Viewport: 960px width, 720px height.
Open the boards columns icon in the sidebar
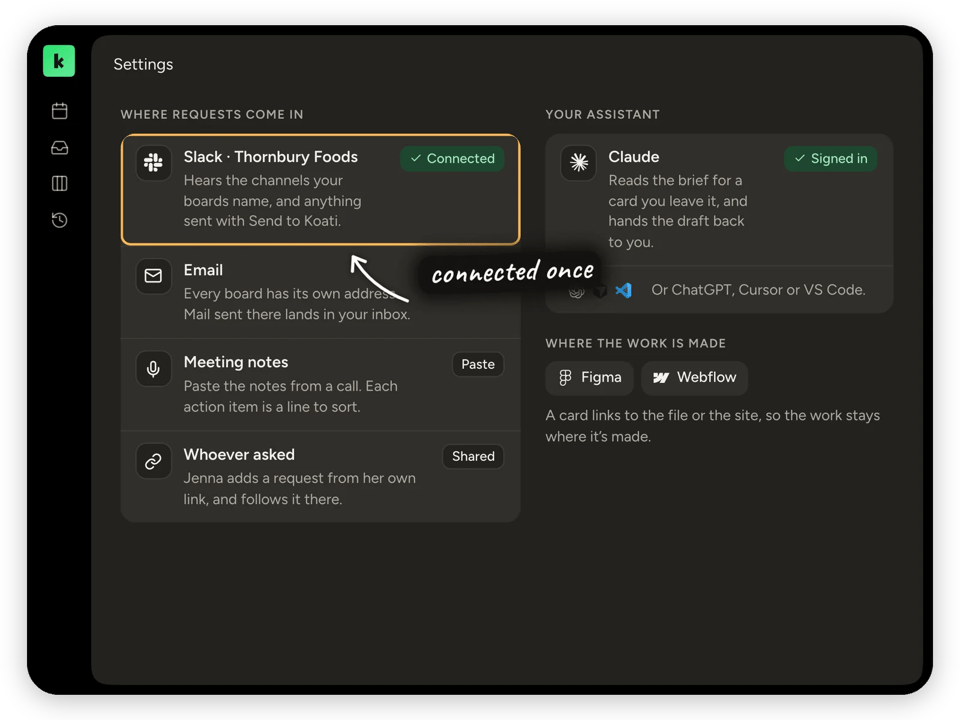(59, 184)
